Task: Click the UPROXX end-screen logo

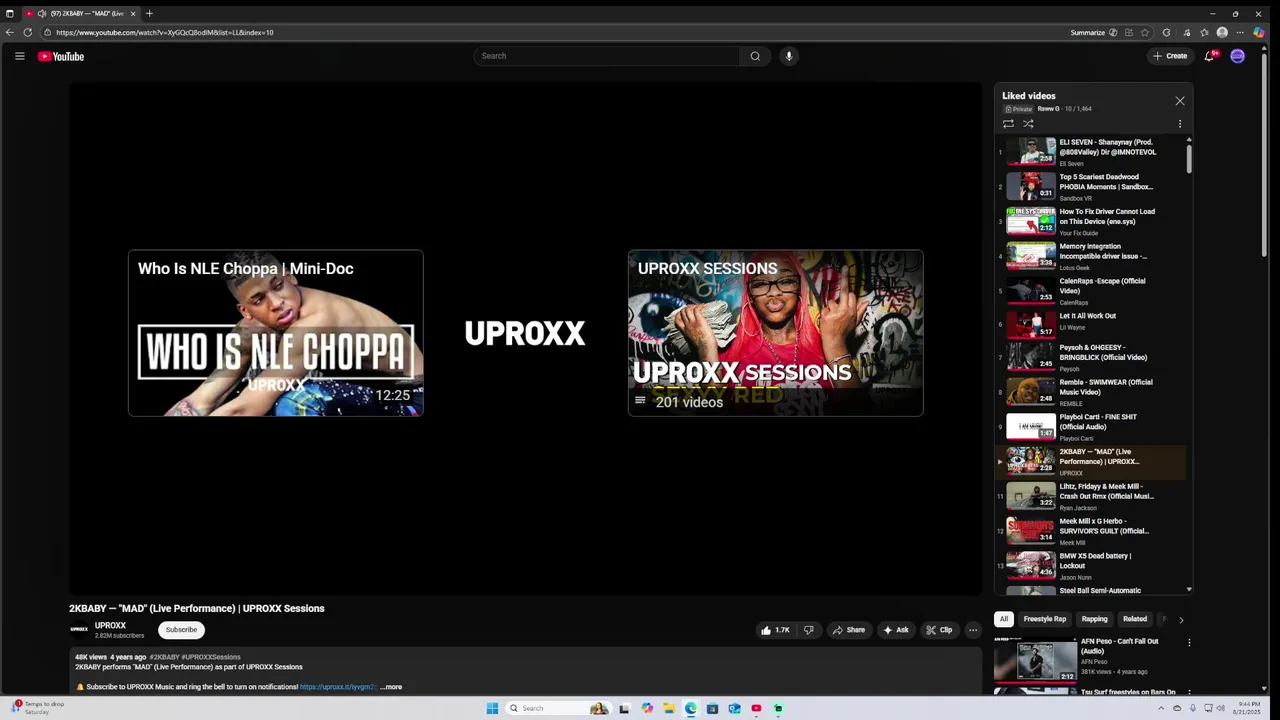Action: click(525, 333)
